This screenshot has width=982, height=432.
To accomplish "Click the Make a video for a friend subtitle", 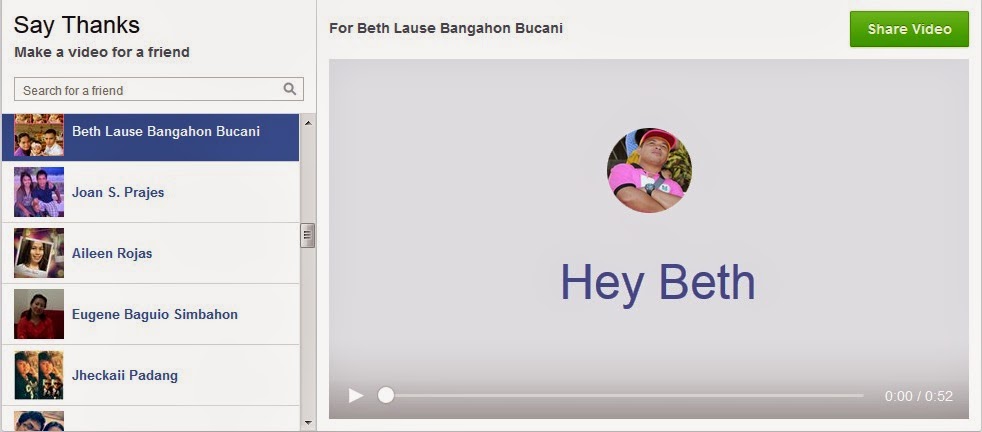I will click(102, 52).
